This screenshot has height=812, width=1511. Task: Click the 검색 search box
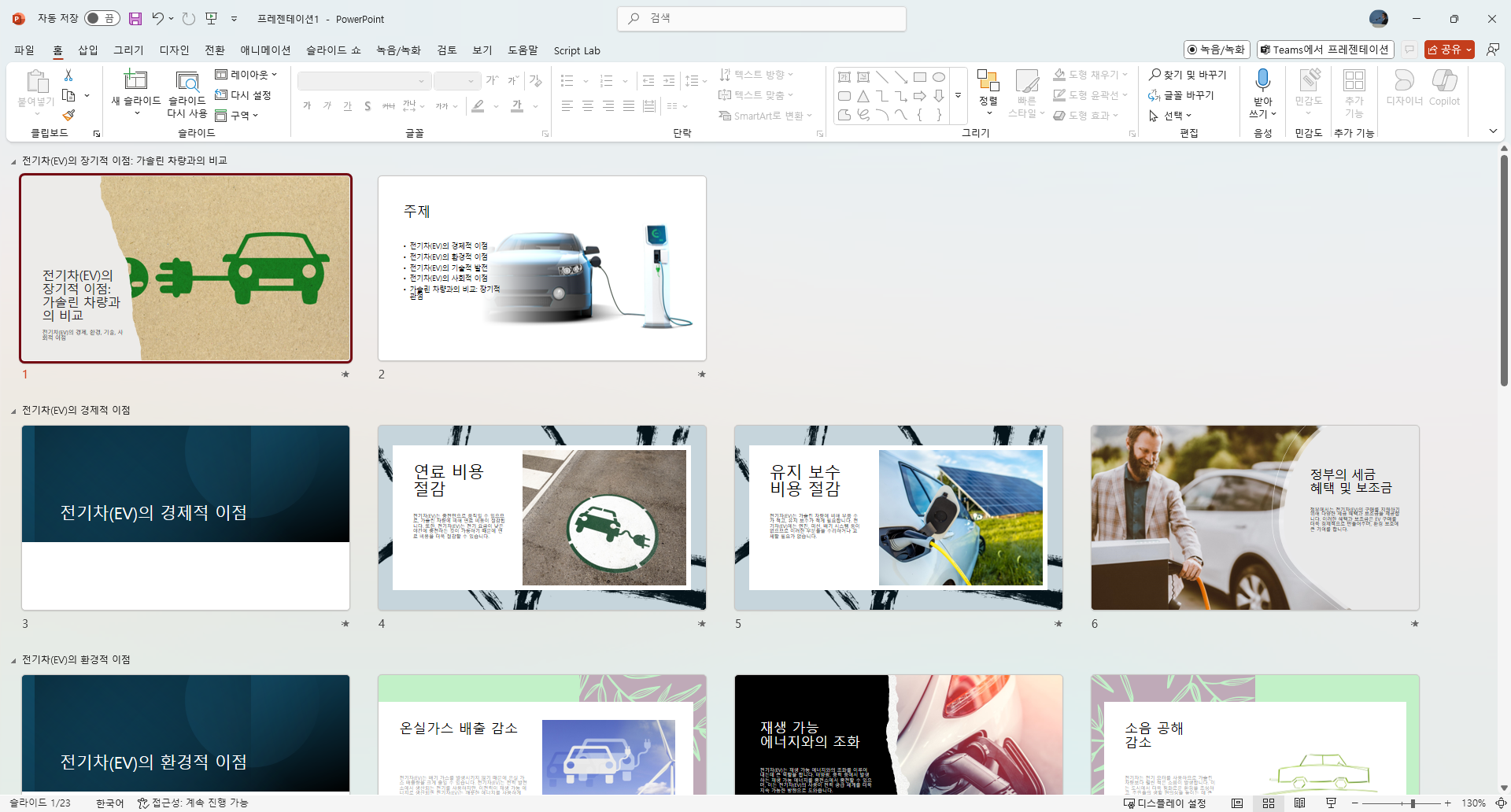click(762, 18)
